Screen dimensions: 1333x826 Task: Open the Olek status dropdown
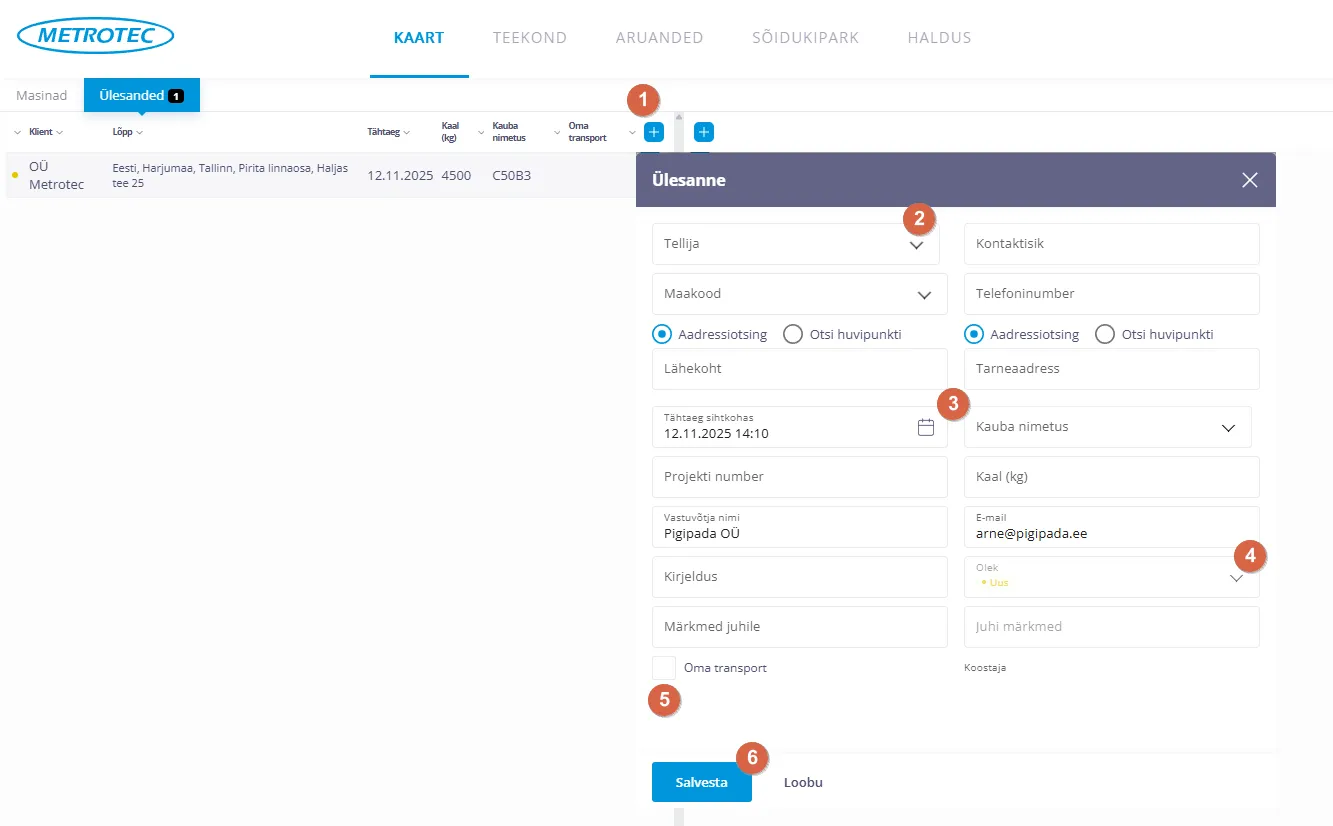point(1236,577)
